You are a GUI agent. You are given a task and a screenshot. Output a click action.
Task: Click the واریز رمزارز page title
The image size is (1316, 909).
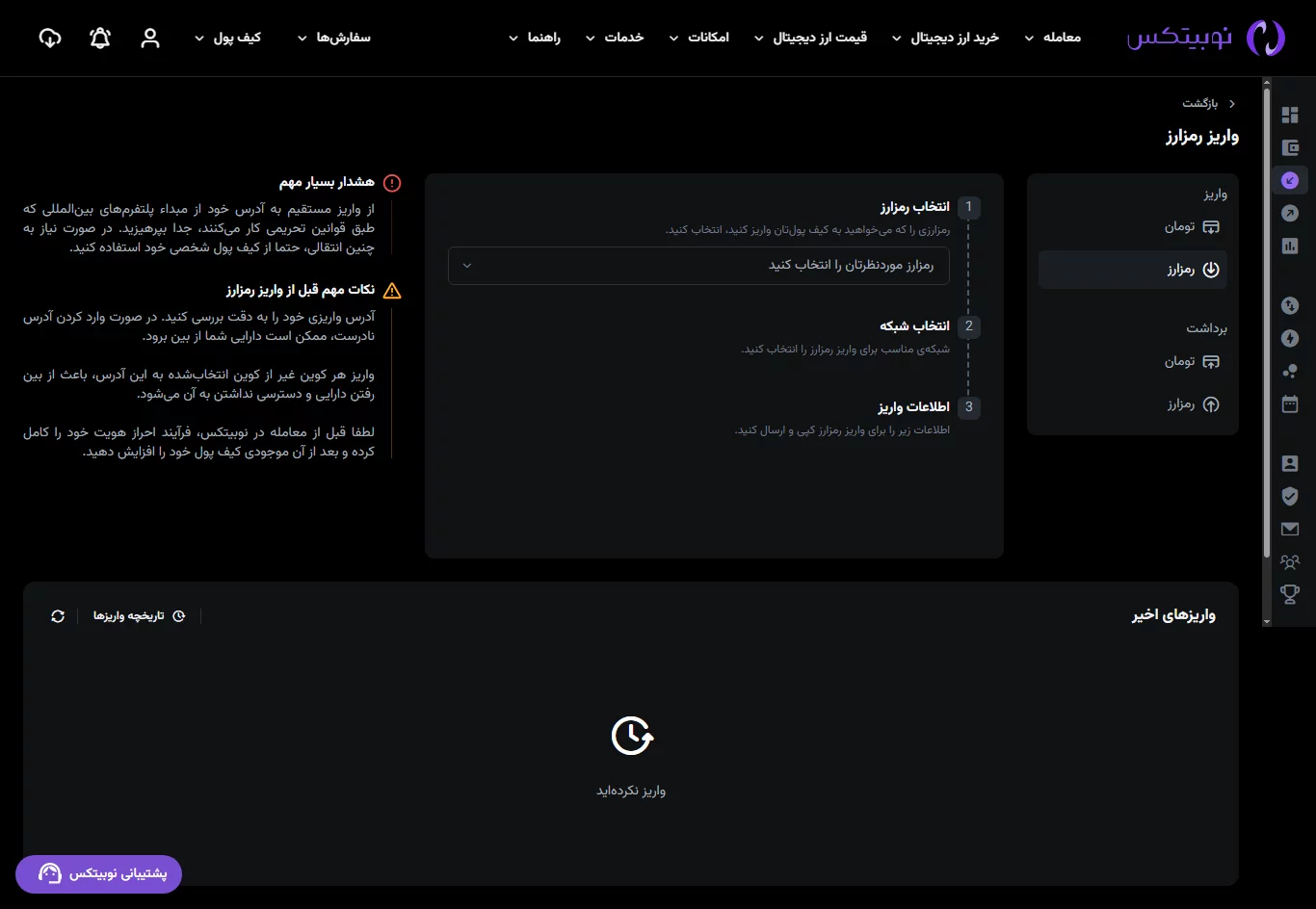point(1202,137)
